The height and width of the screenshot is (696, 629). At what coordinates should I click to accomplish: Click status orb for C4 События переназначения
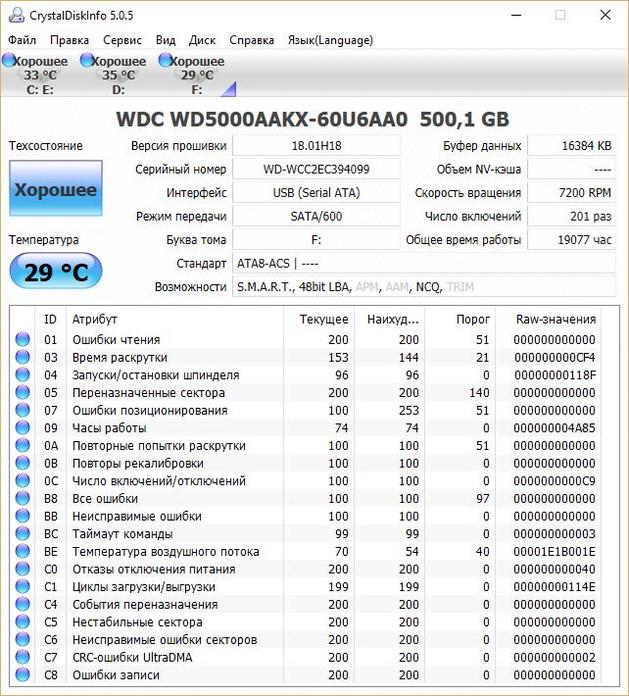[x=23, y=604]
